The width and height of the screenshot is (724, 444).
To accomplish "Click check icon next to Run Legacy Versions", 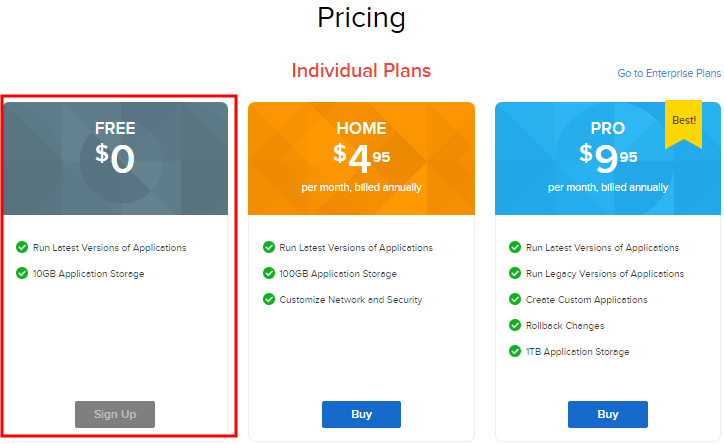I will [515, 273].
